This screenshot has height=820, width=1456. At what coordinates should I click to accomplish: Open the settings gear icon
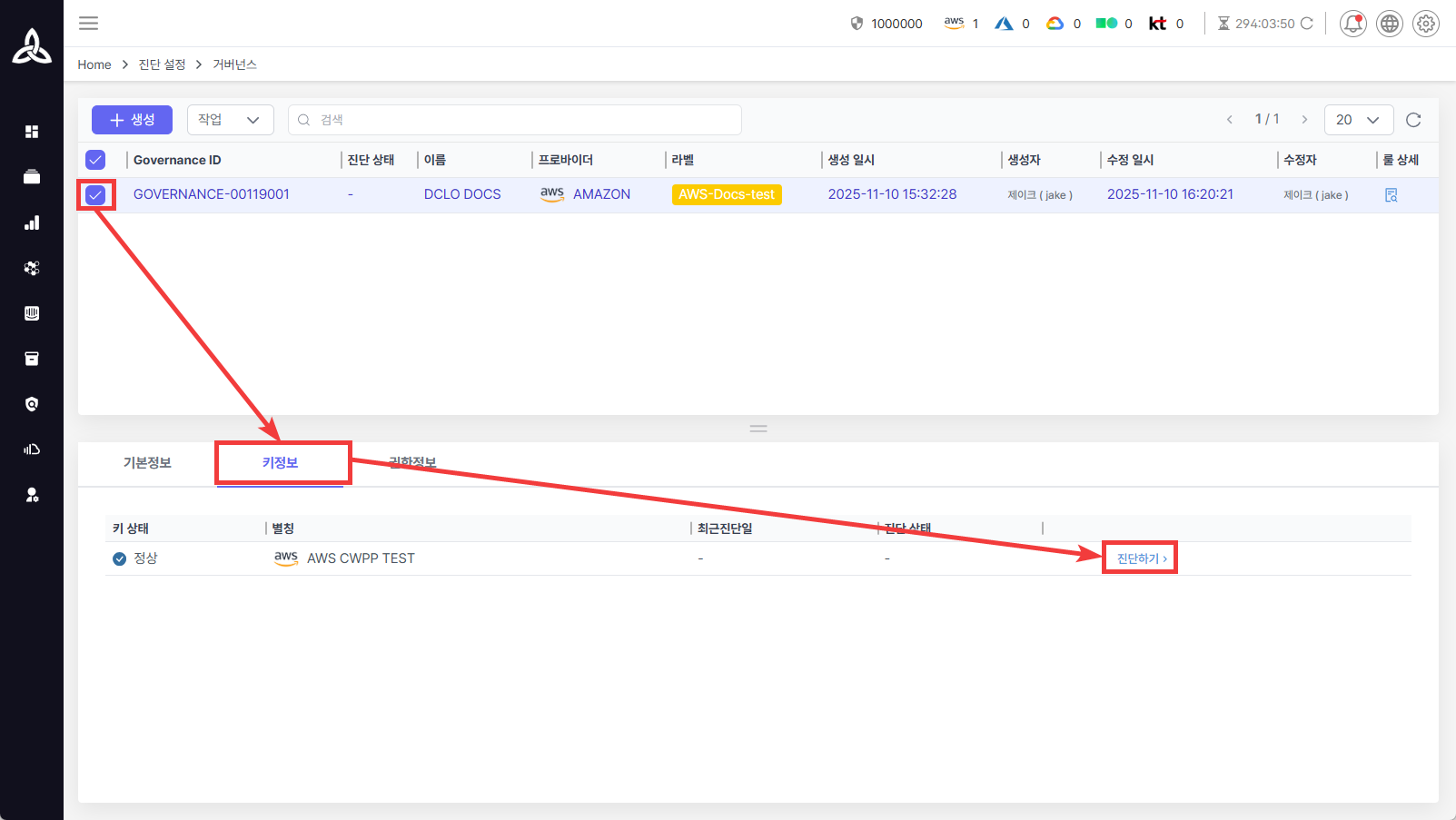point(1425,24)
